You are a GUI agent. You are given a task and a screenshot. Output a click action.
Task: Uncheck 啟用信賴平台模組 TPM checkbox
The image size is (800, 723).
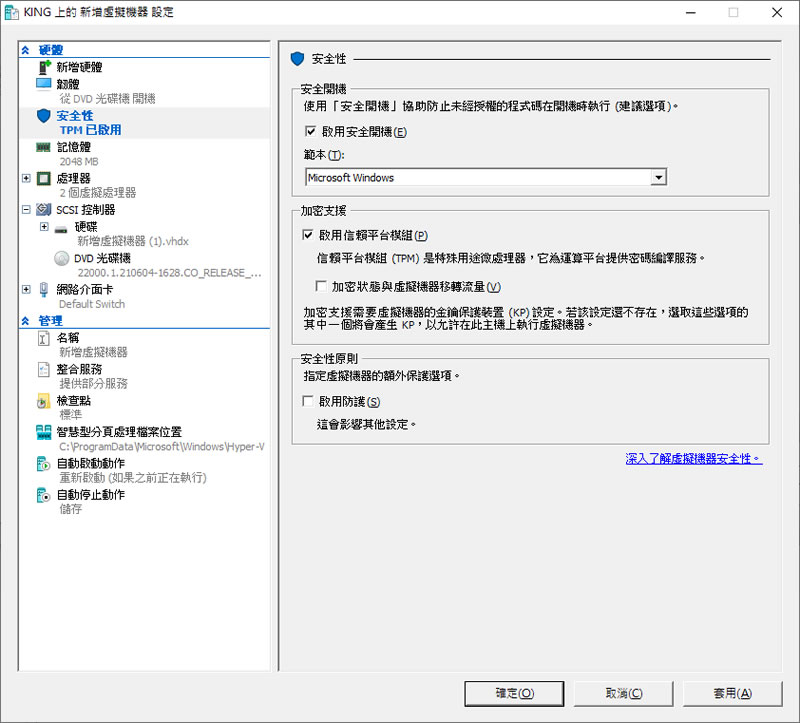pos(308,236)
